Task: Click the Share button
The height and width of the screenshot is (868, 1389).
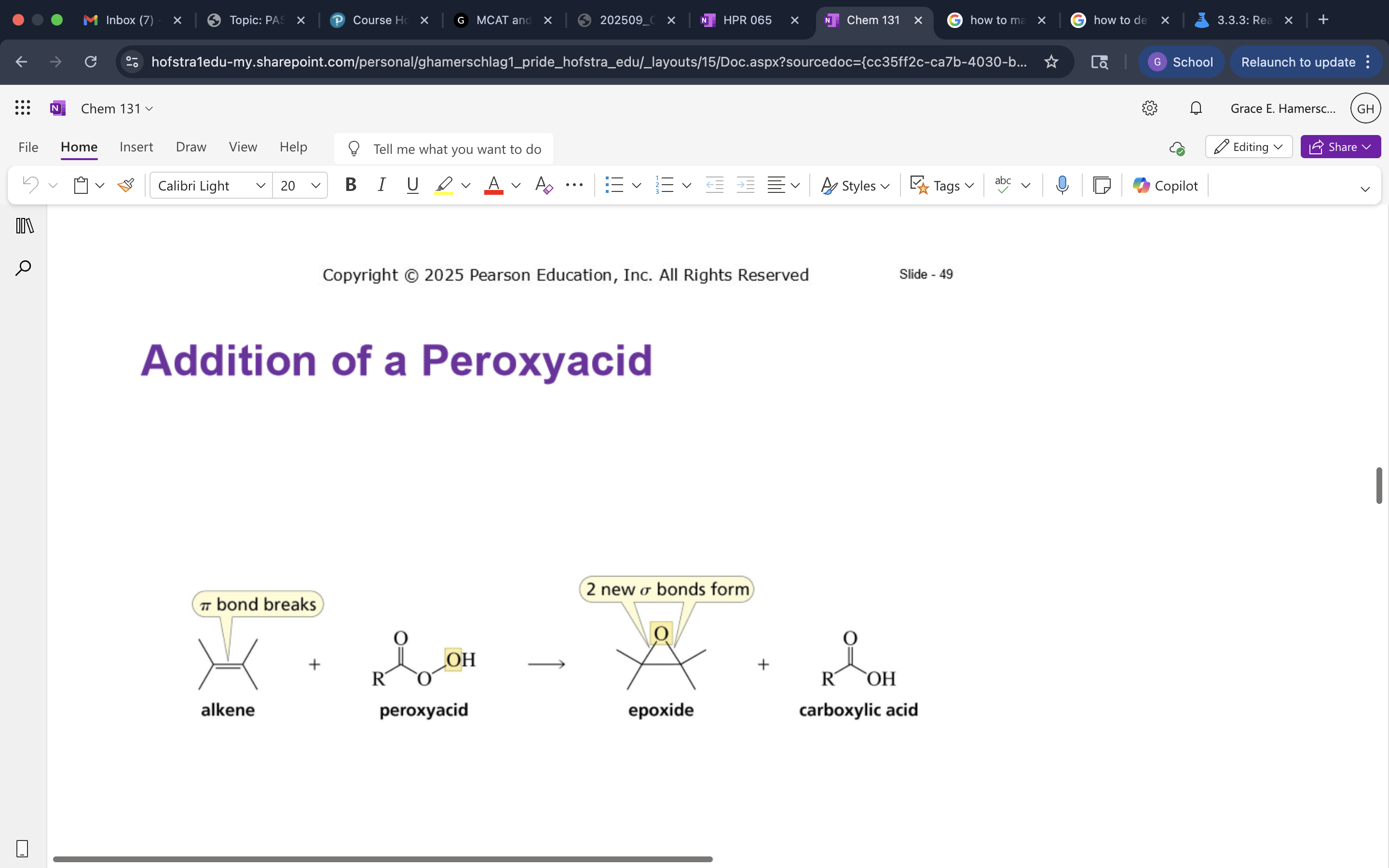Action: tap(1340, 147)
